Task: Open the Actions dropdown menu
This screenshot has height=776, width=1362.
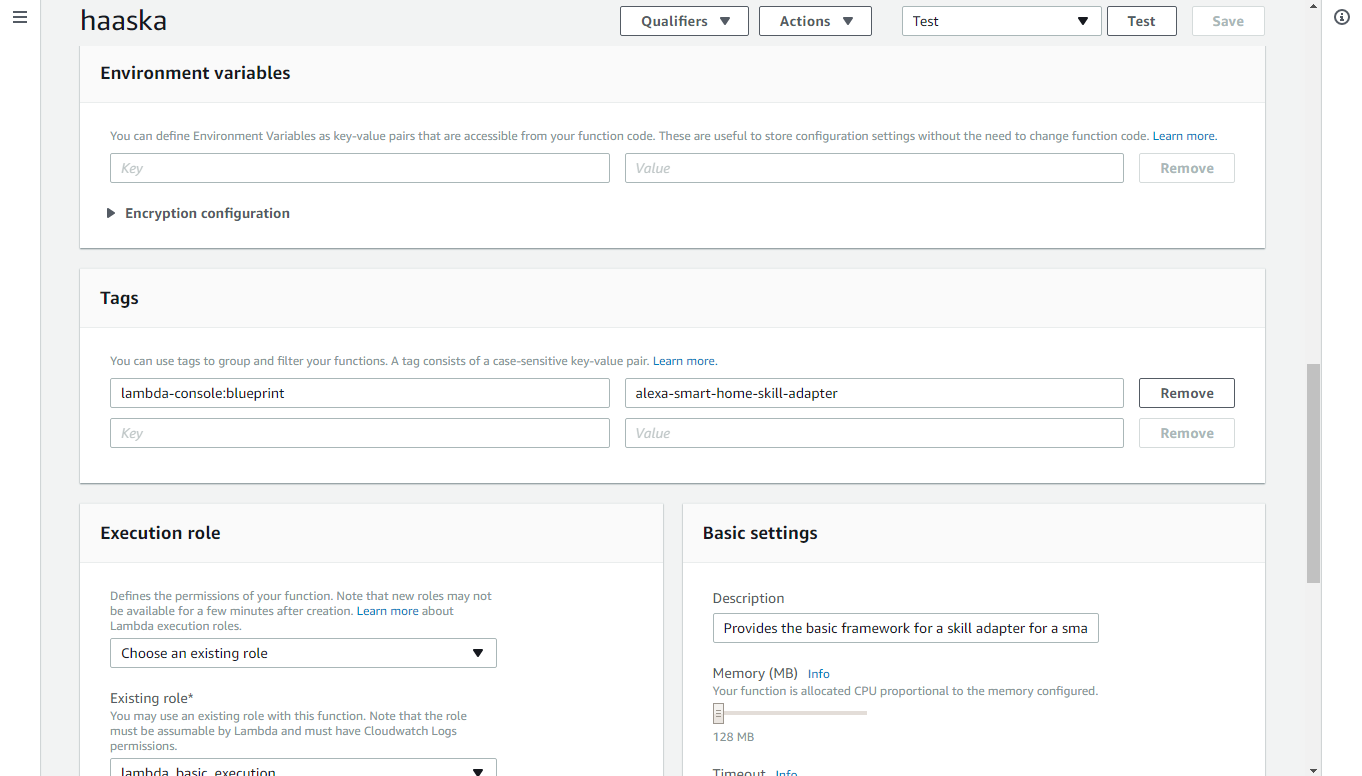Action: [815, 21]
